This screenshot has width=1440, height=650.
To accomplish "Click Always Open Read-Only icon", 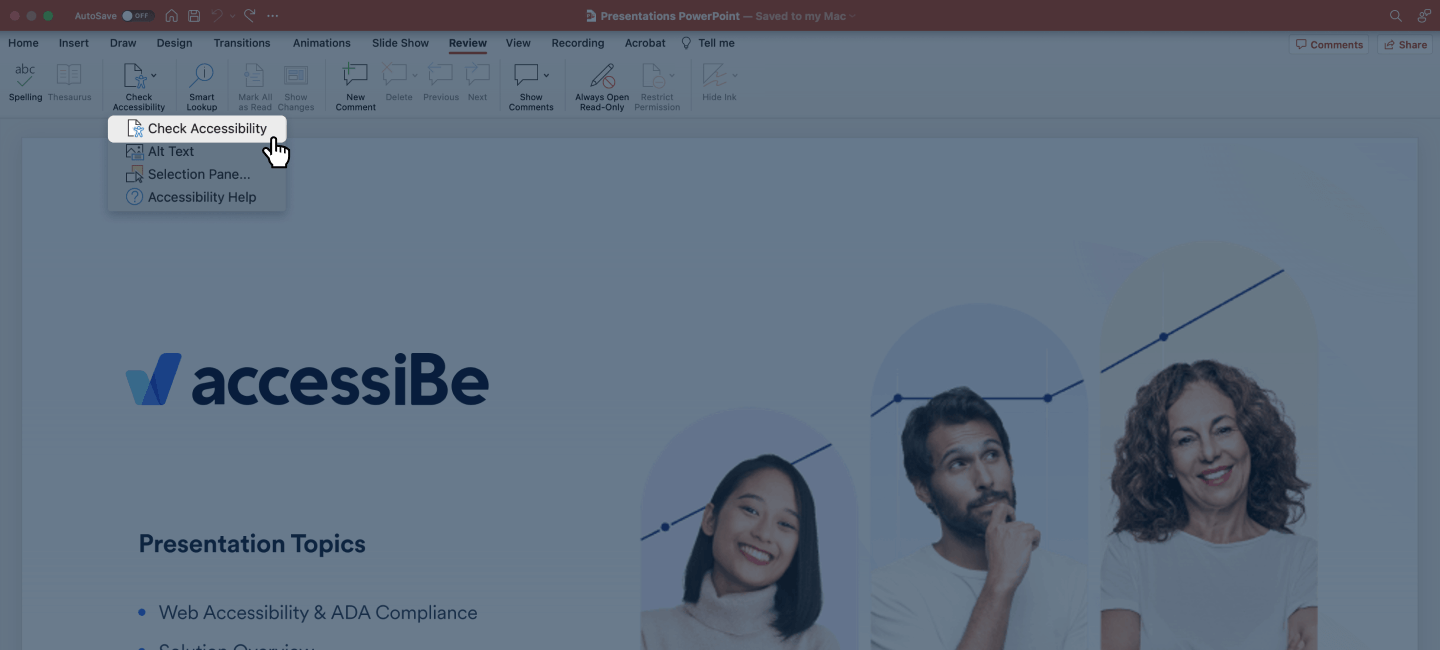I will coord(602,77).
